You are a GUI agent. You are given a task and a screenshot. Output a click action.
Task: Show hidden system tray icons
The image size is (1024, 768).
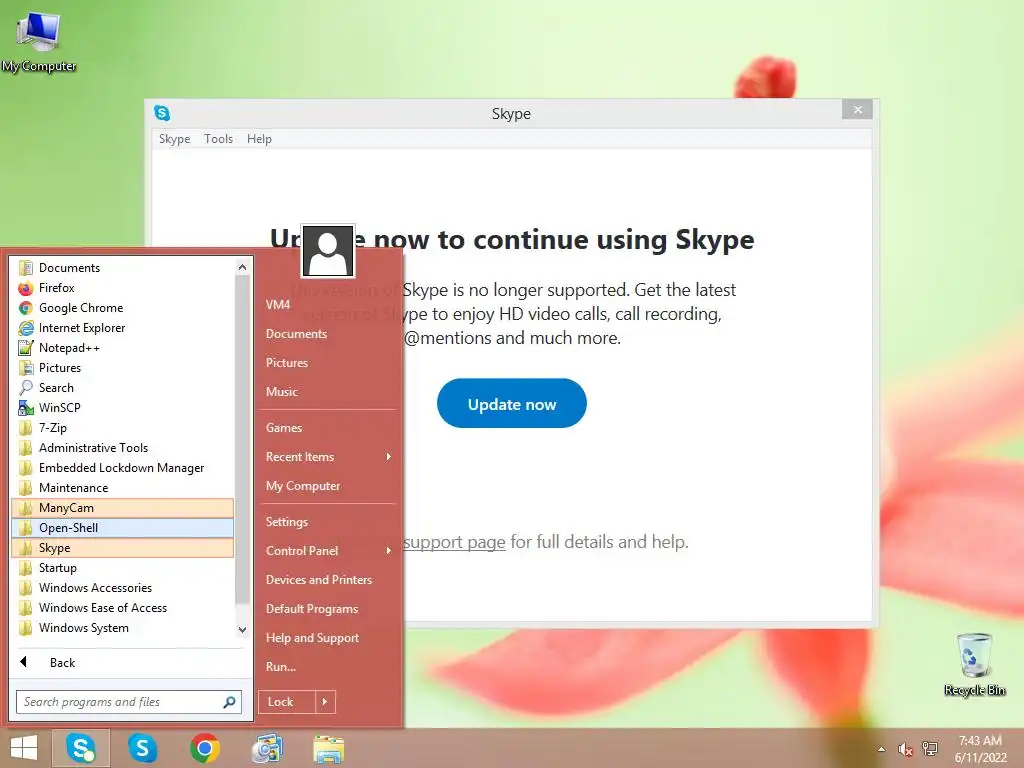click(881, 749)
